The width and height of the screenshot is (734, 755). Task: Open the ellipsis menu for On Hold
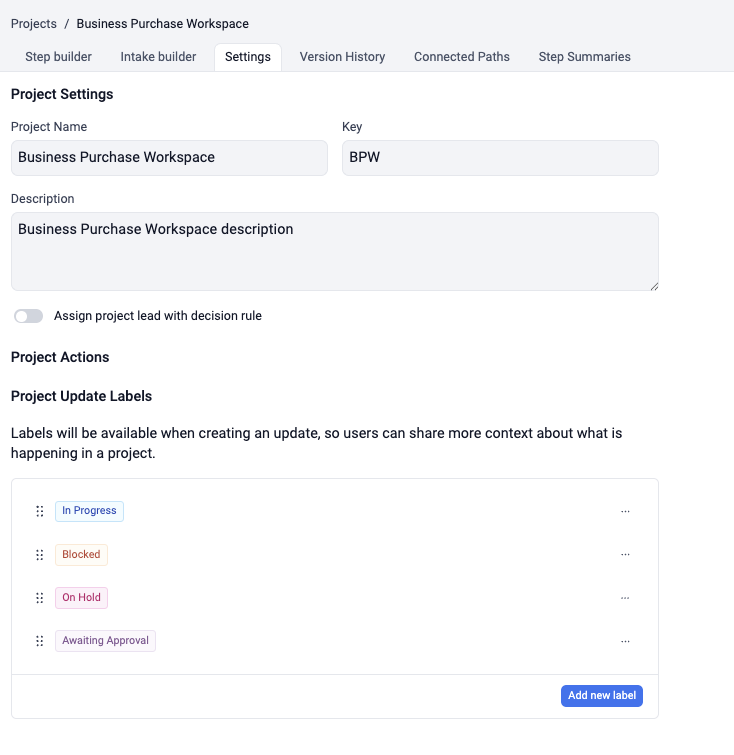[x=625, y=598]
